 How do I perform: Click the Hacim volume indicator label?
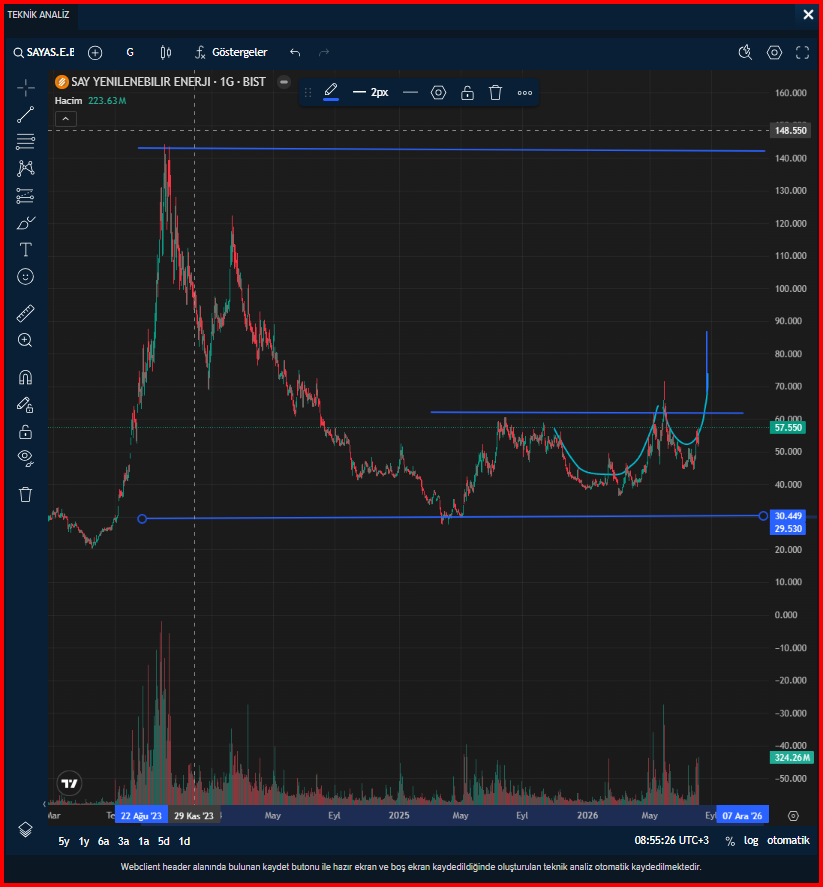pos(68,101)
